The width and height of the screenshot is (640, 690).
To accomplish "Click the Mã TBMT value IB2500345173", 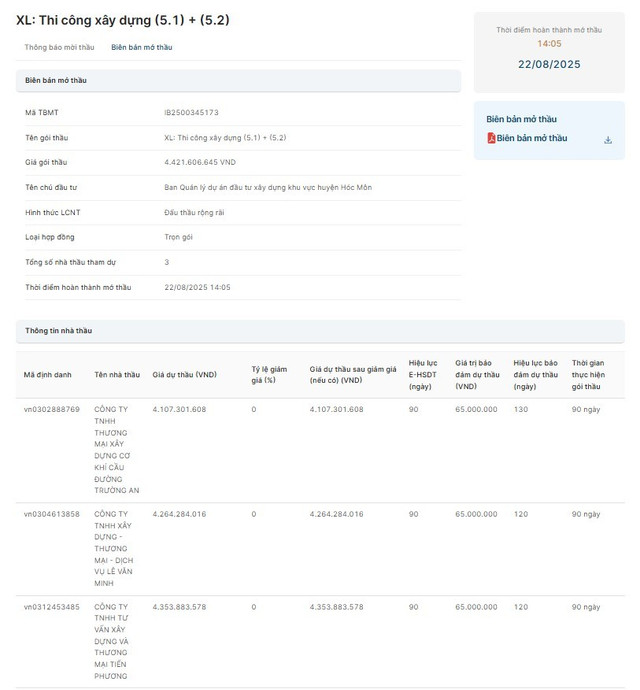I will pyautogui.click(x=191, y=112).
